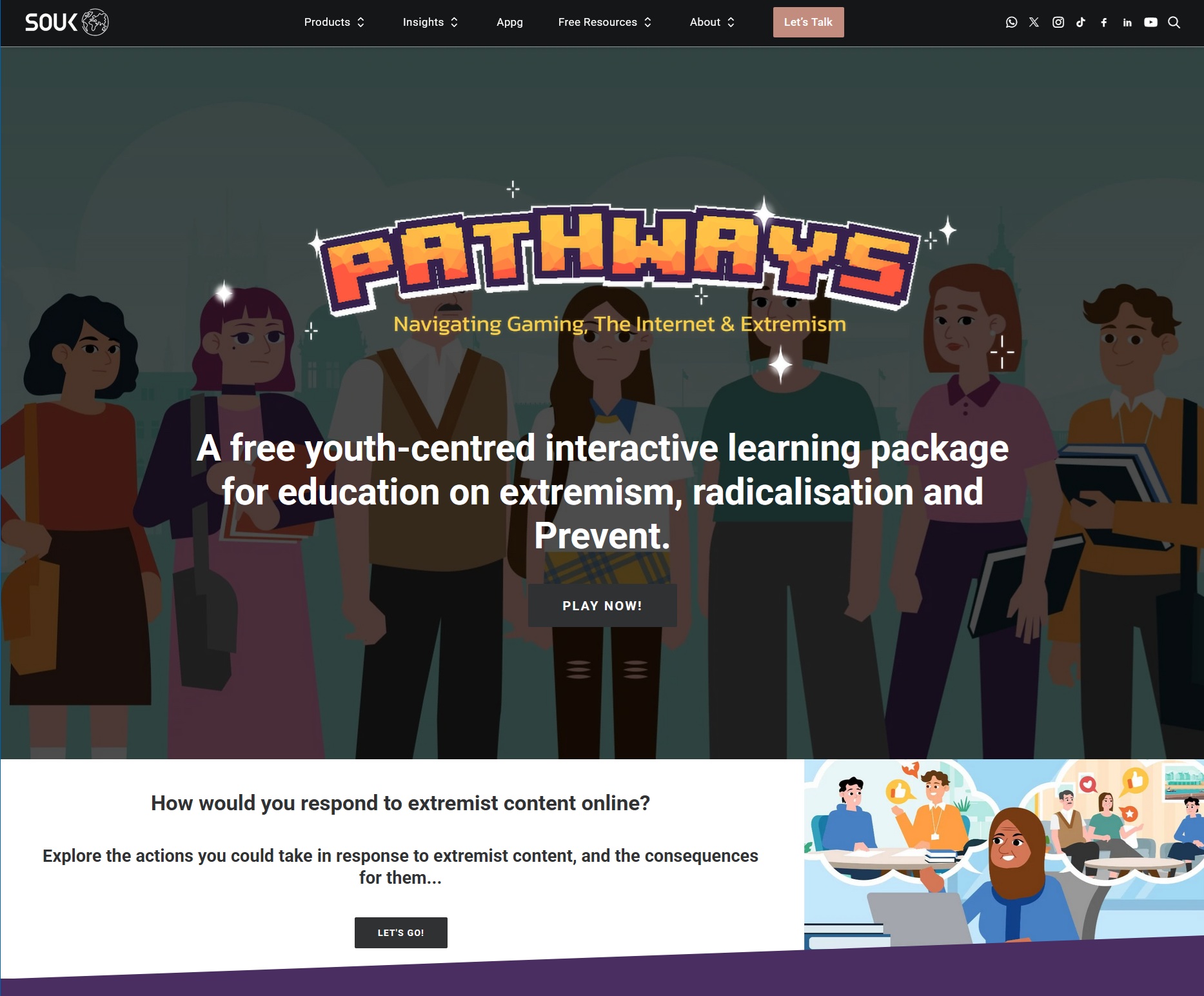Open the Appg menu item

(x=509, y=23)
